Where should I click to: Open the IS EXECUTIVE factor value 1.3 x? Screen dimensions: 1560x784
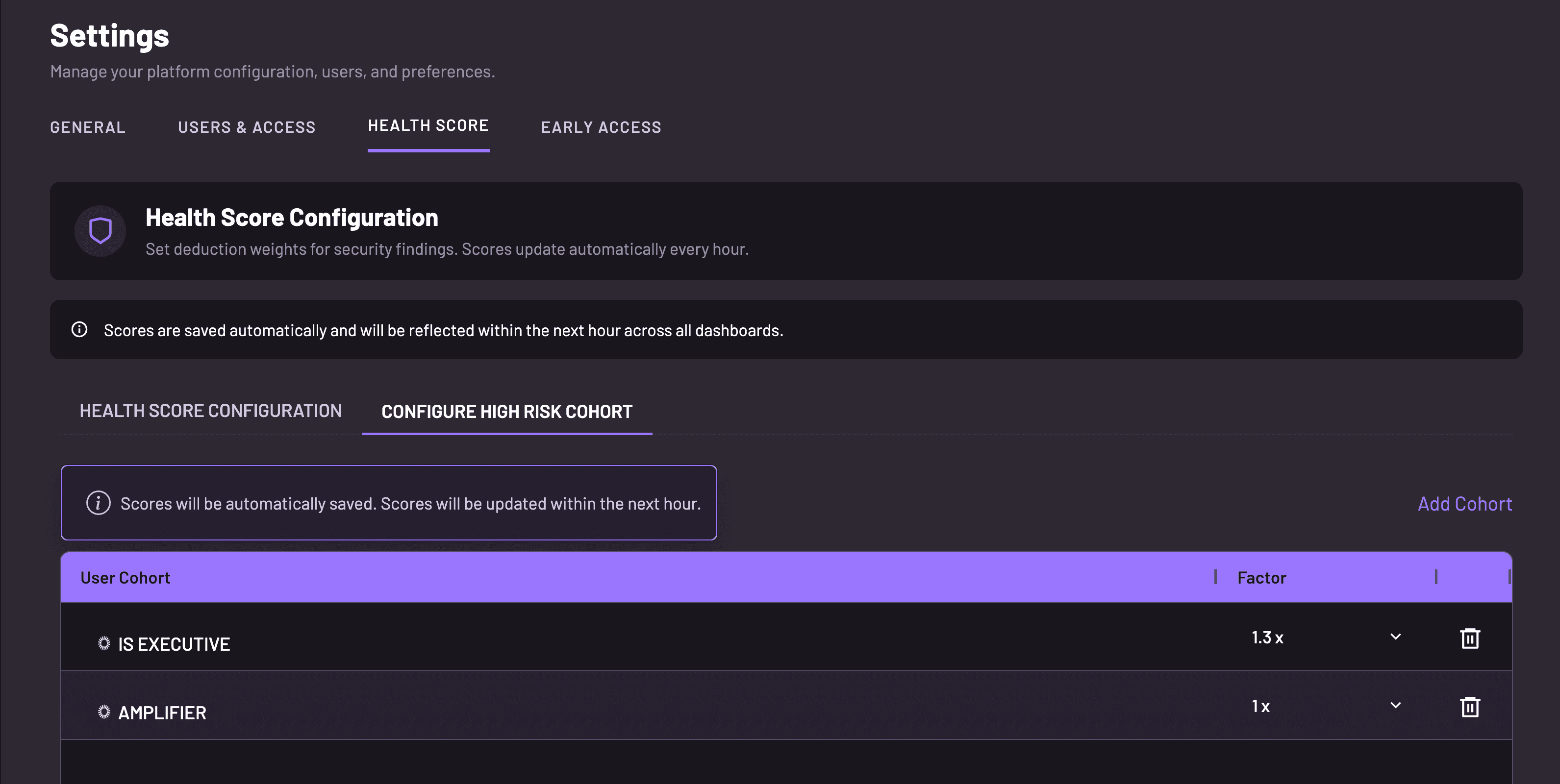1267,637
